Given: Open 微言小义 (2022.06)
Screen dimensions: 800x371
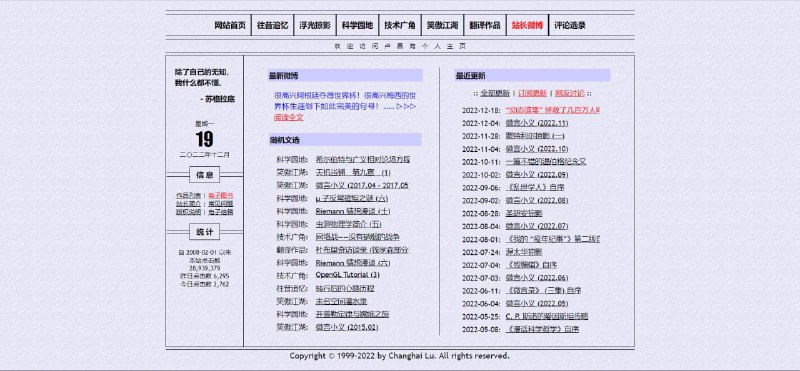Looking at the screenshot, I should click(x=537, y=278).
